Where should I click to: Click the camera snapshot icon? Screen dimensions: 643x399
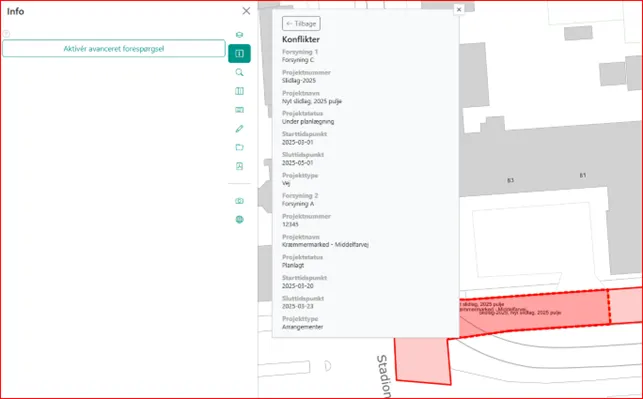pos(239,201)
